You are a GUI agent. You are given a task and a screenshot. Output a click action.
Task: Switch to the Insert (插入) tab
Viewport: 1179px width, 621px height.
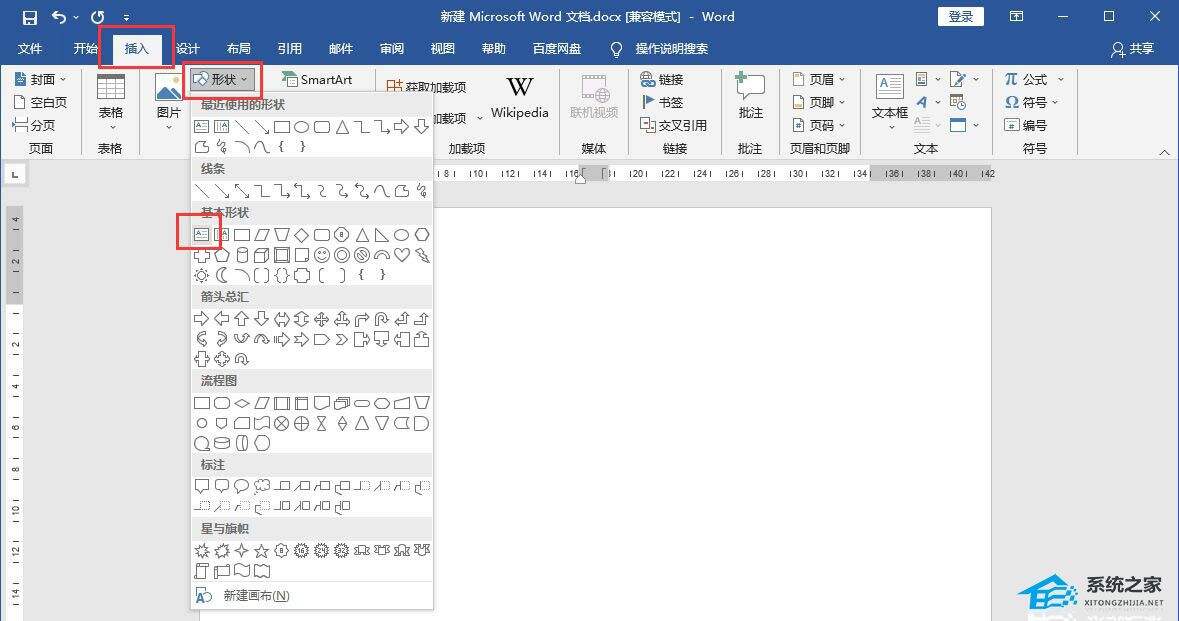pyautogui.click(x=136, y=48)
